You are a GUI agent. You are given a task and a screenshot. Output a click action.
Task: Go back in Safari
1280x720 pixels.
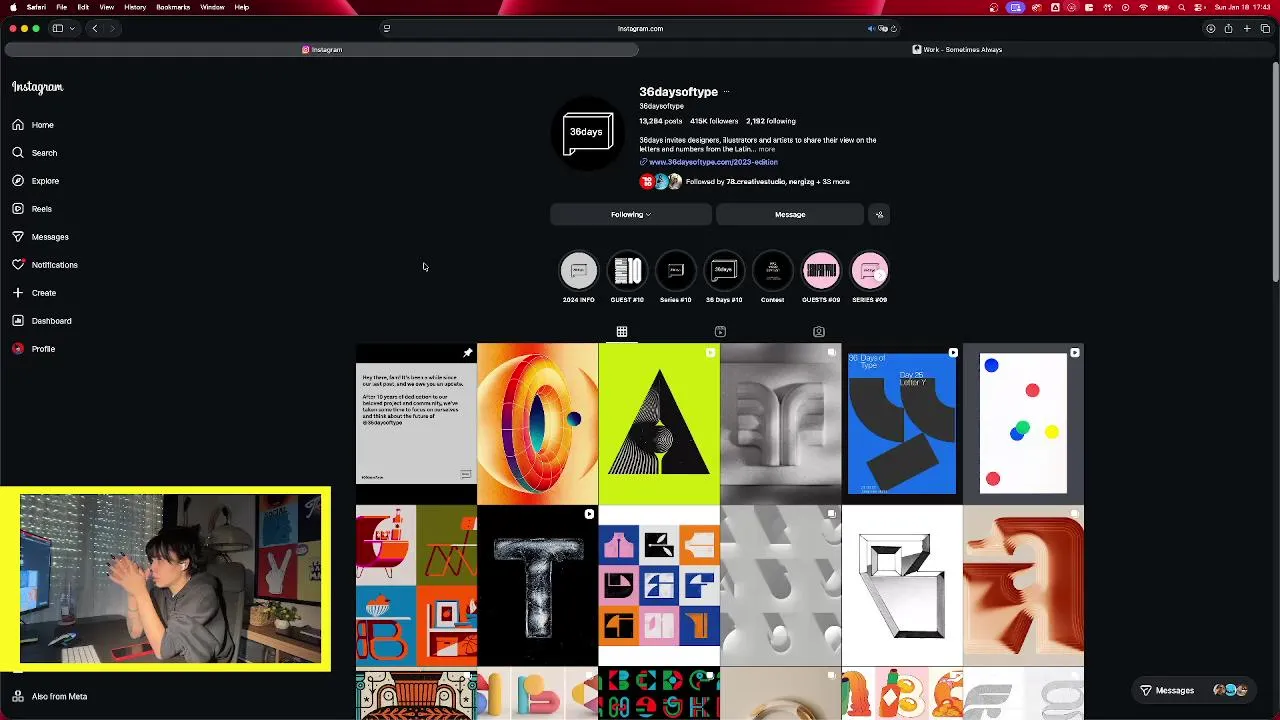tap(95, 28)
